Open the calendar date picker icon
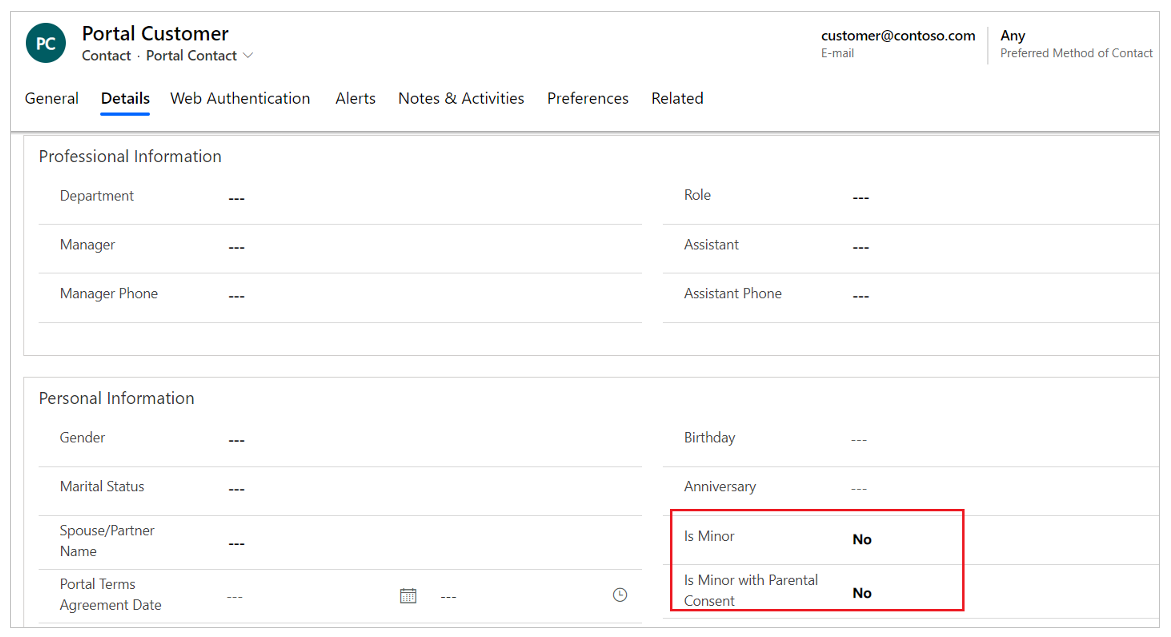The width and height of the screenshot is (1171, 637). pos(408,596)
